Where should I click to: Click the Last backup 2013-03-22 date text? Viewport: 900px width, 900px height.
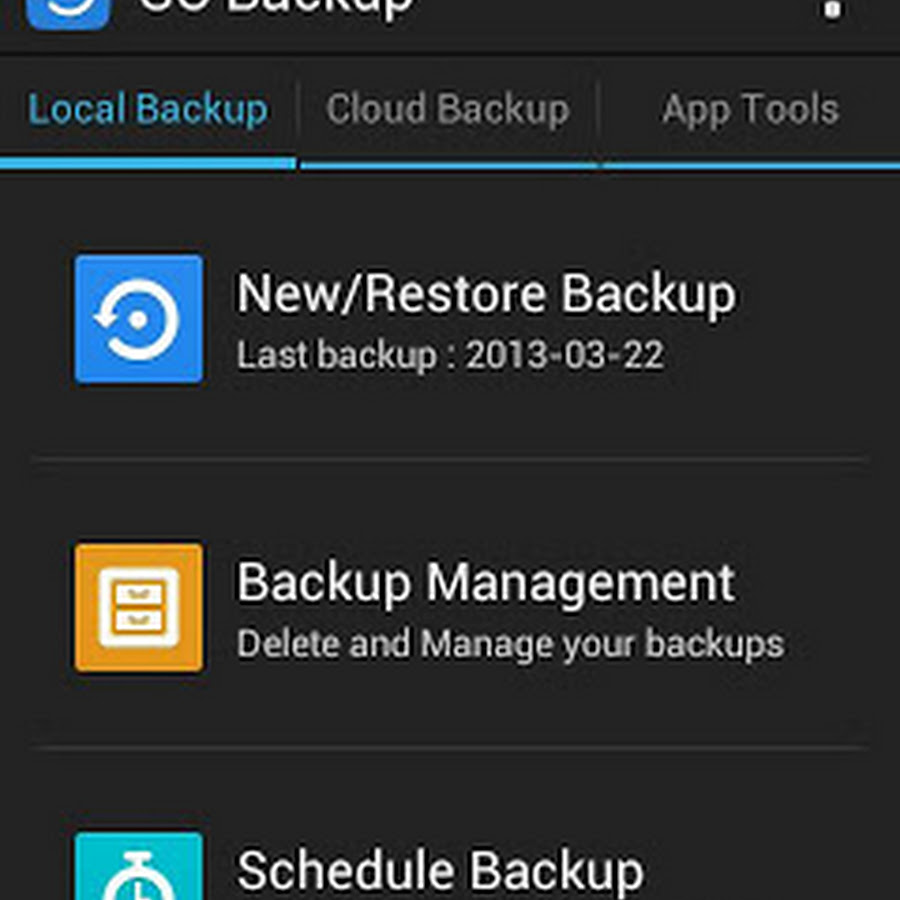[450, 355]
